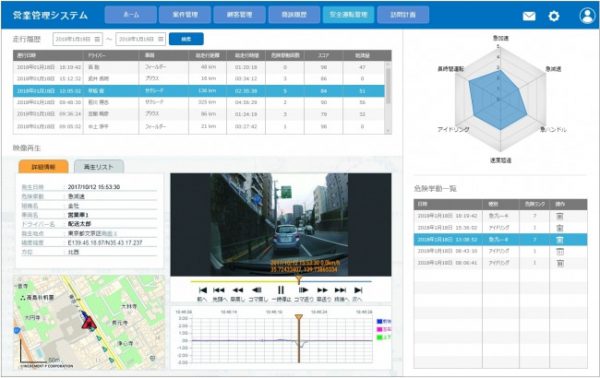Open the start date calendar picker
The width and height of the screenshot is (600, 378).
coord(97,39)
